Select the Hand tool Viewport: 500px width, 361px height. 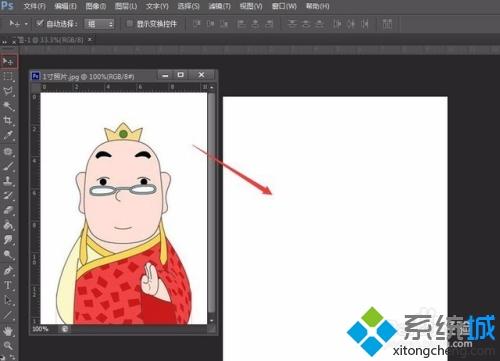click(8, 331)
